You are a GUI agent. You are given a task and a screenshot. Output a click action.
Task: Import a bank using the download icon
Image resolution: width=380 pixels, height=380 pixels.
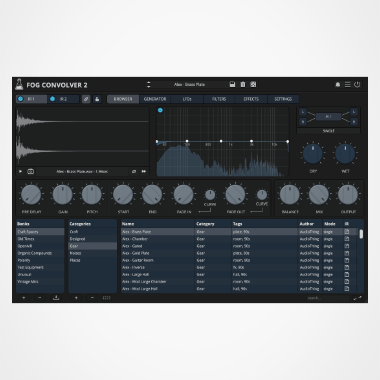pos(56,298)
